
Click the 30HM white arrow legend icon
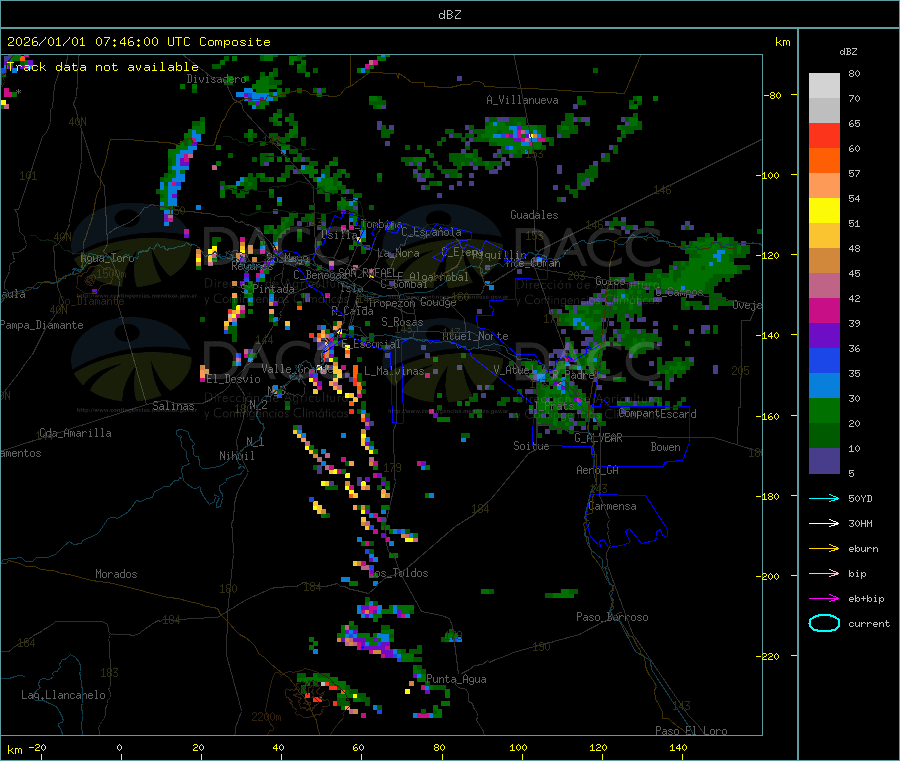click(824, 523)
